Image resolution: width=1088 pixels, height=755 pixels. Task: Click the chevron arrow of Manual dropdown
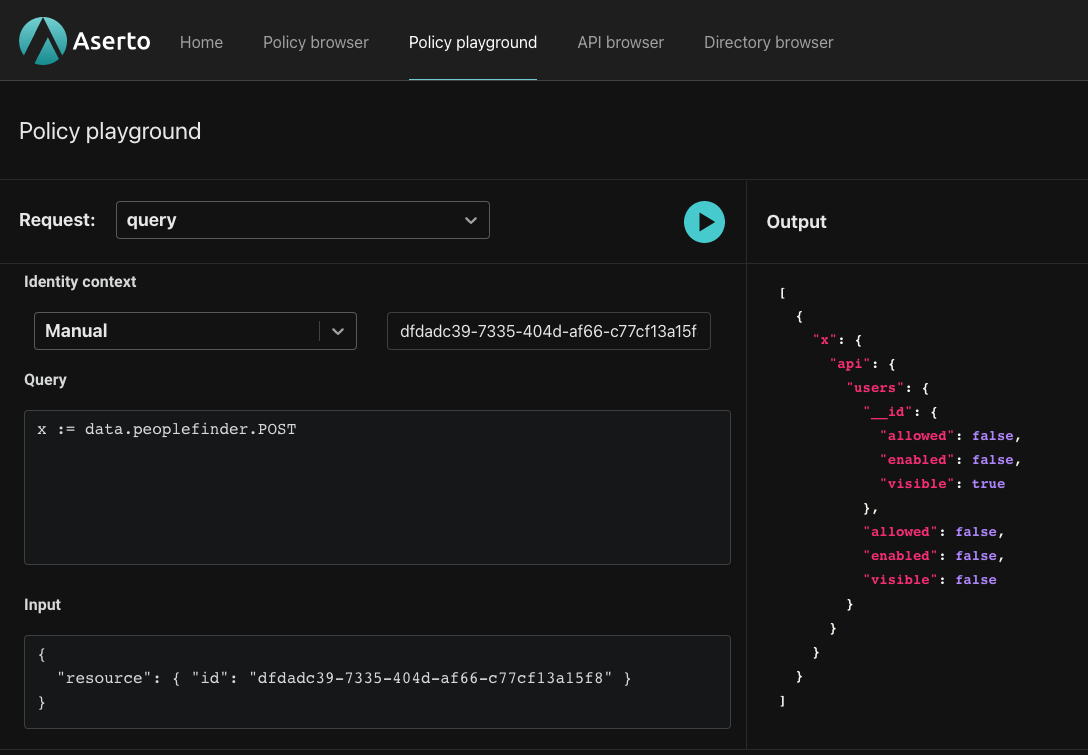338,332
